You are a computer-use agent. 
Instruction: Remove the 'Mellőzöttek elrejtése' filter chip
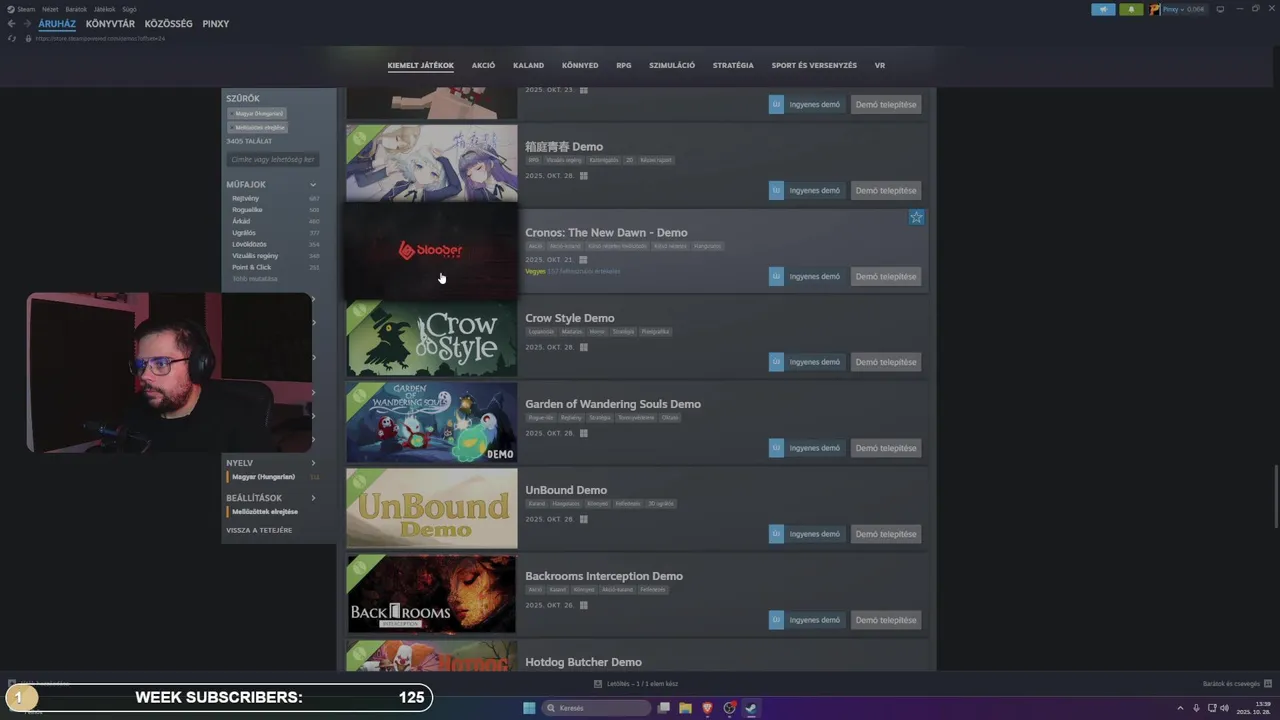(258, 127)
